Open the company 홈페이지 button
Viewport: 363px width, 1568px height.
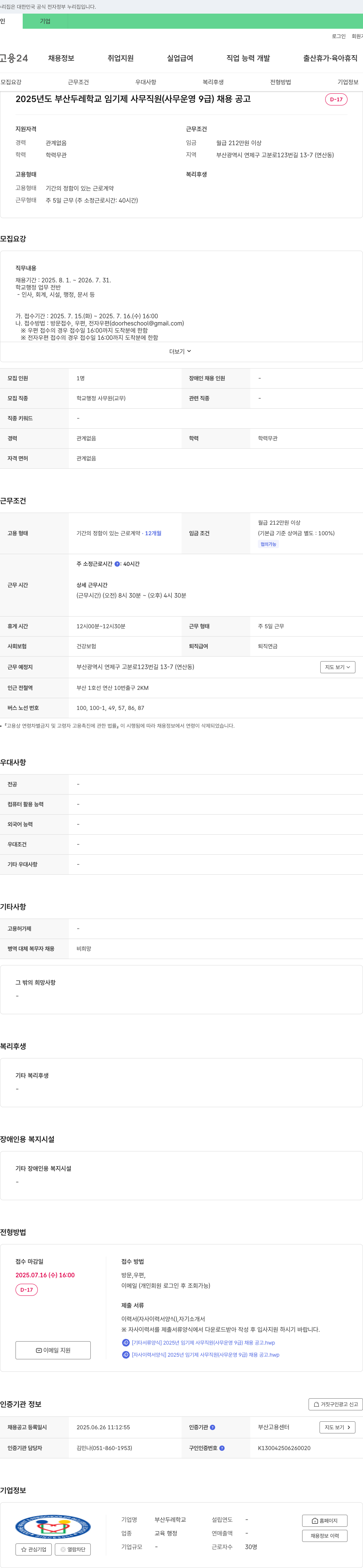tap(325, 1520)
